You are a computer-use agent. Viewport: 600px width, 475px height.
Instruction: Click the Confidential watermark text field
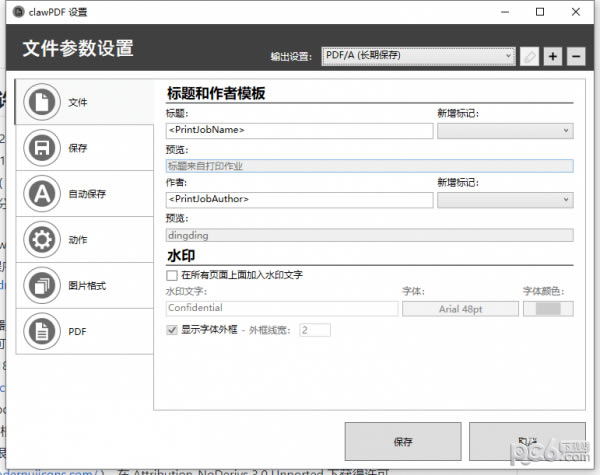[282, 309]
